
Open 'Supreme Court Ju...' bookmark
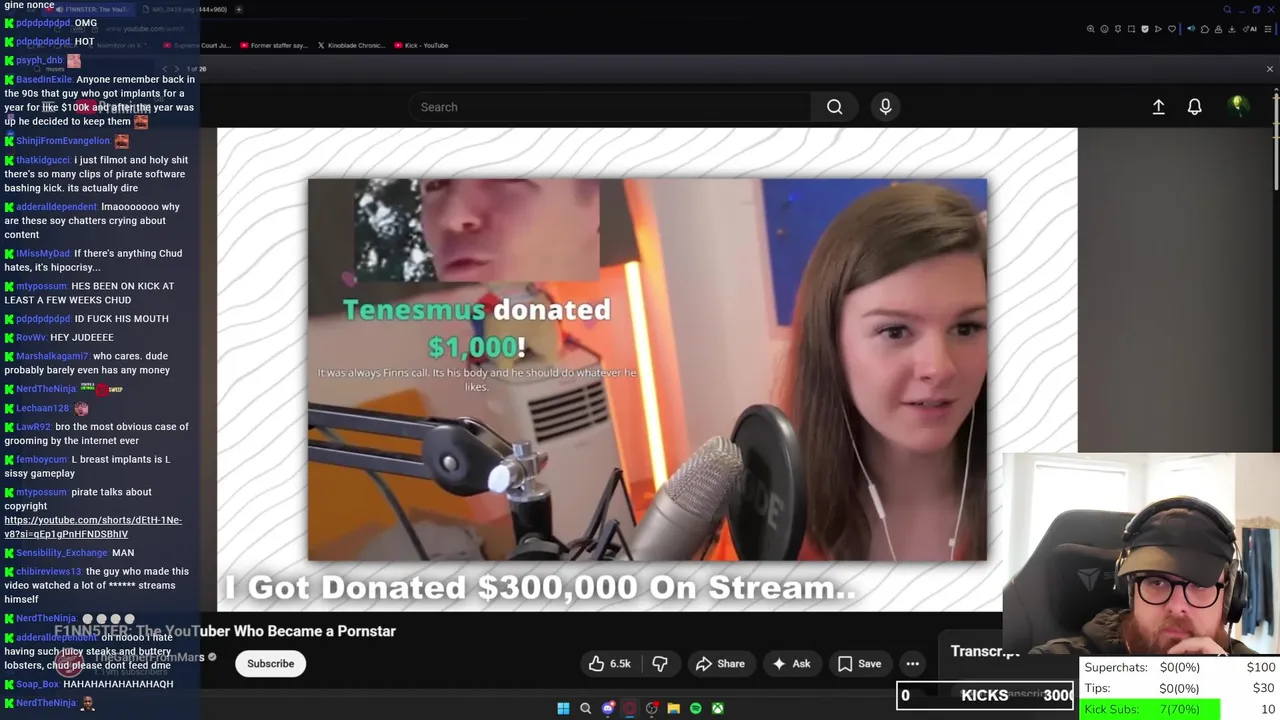tap(197, 45)
